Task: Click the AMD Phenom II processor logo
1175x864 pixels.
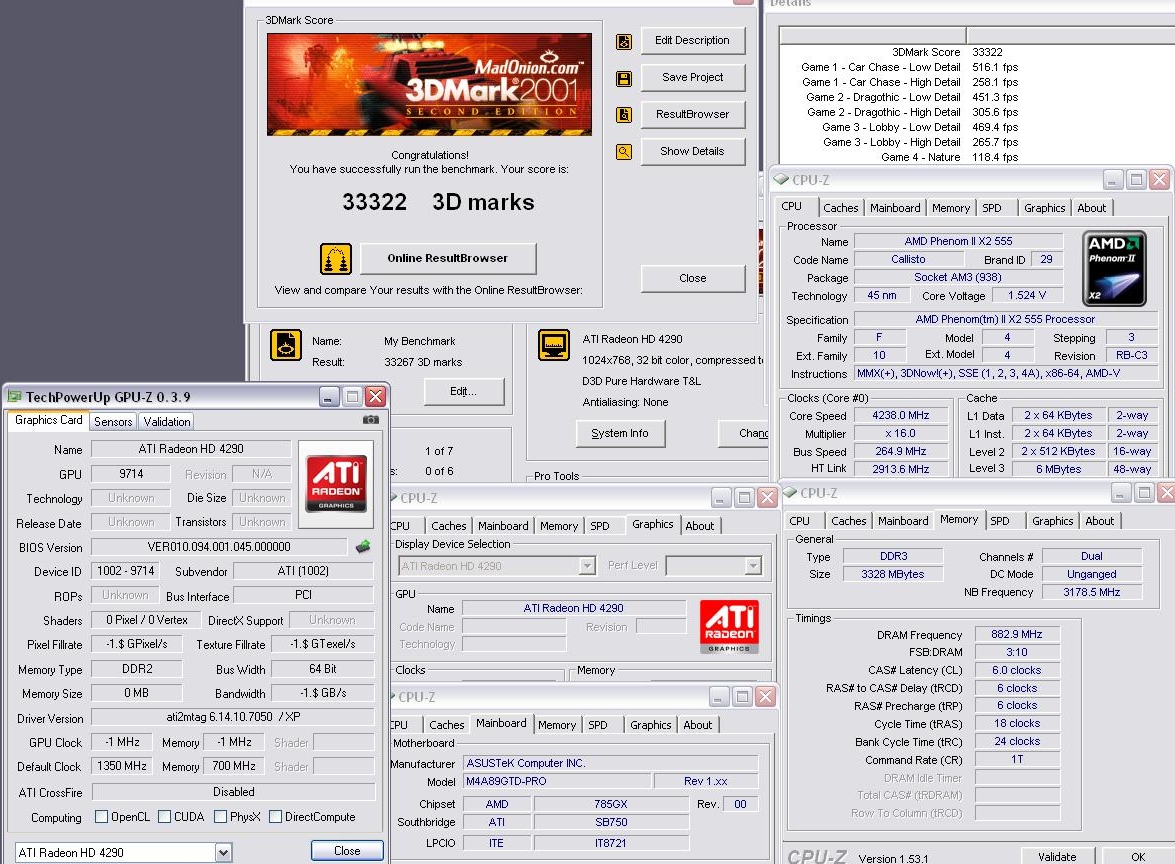Action: tap(1114, 268)
